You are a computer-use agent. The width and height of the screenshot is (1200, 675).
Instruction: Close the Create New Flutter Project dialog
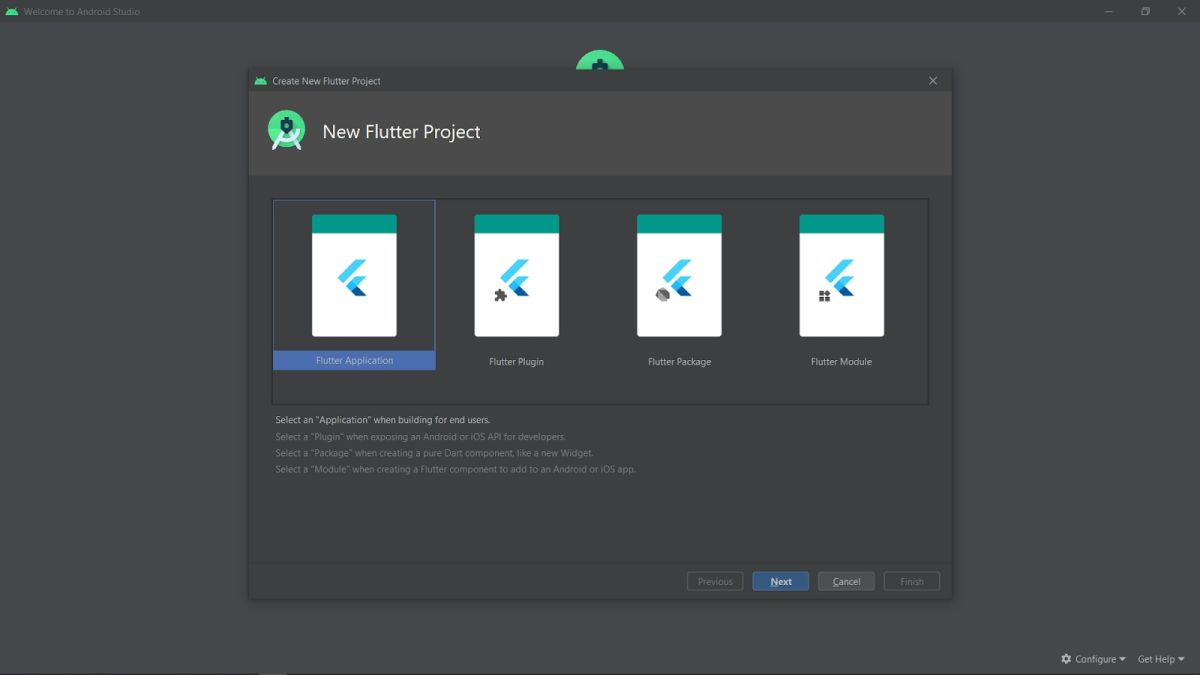[933, 81]
